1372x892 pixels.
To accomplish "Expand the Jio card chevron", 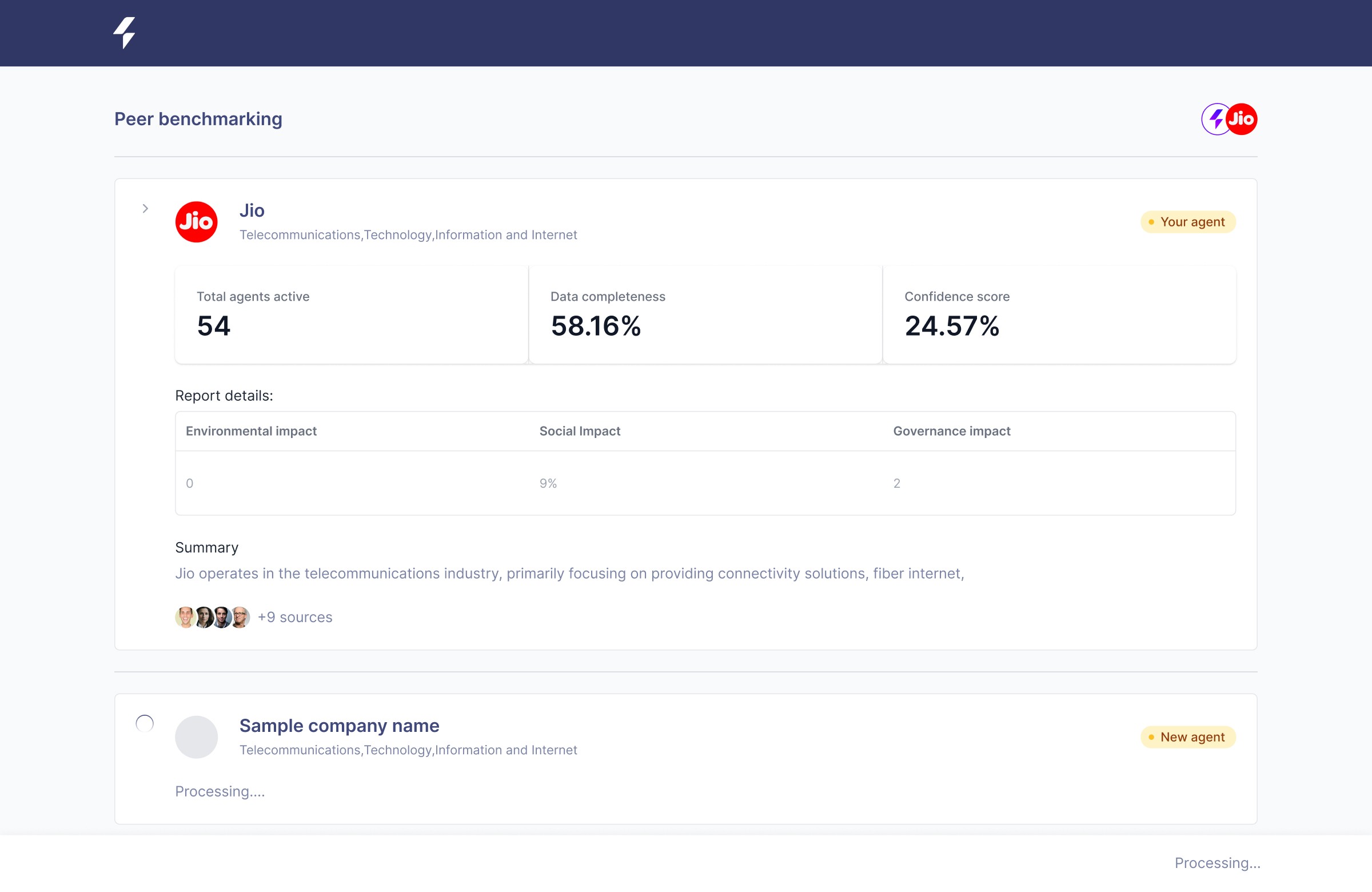I will click(145, 209).
